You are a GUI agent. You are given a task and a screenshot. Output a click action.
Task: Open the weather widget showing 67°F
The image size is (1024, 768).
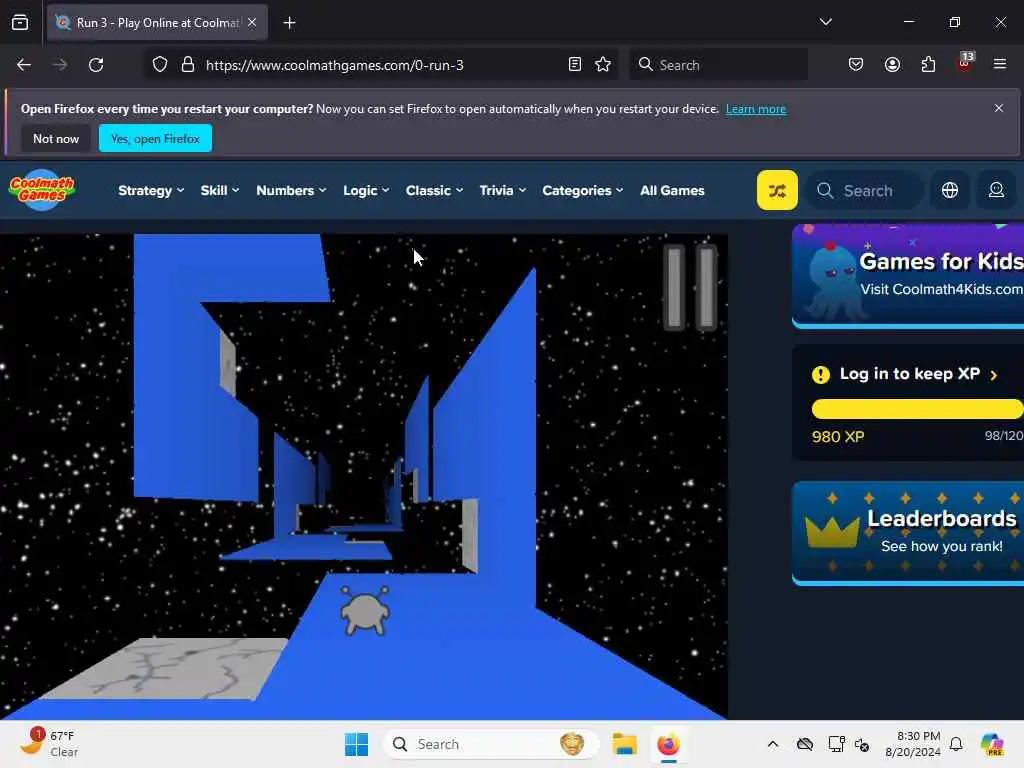(x=48, y=743)
